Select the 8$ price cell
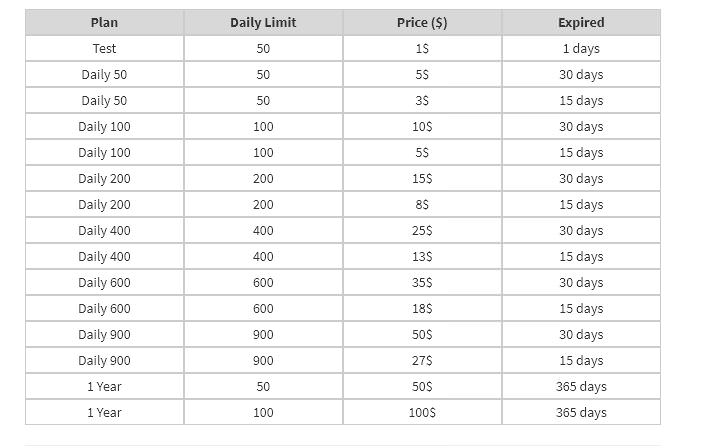This screenshot has width=710, height=448. pos(422,205)
